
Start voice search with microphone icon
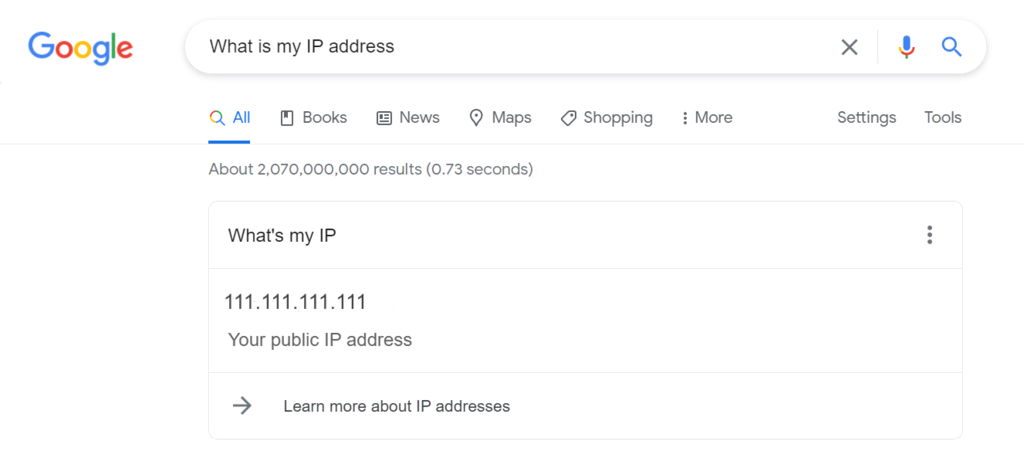pyautogui.click(x=906, y=47)
